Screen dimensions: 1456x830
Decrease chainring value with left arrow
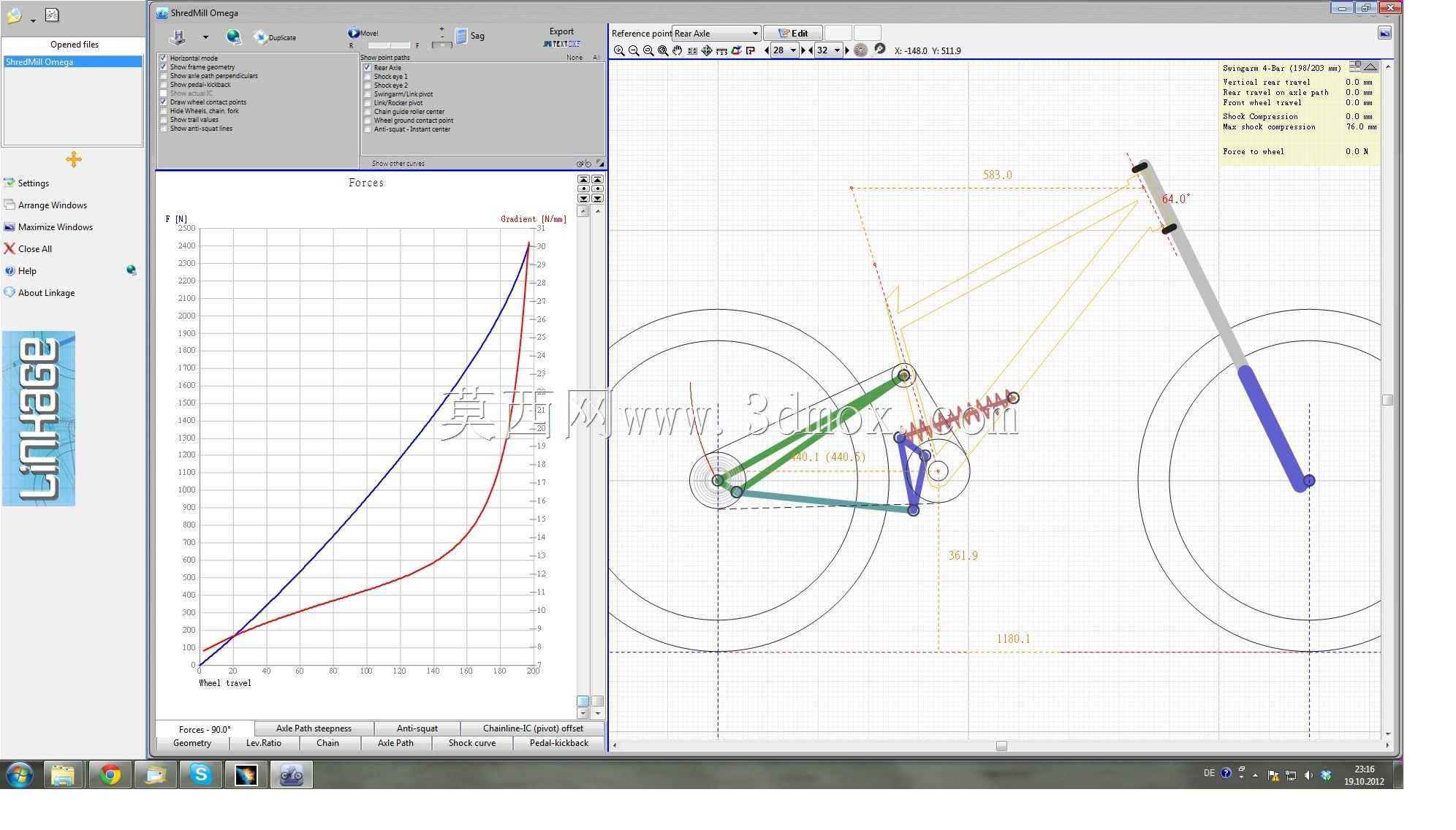(767, 50)
